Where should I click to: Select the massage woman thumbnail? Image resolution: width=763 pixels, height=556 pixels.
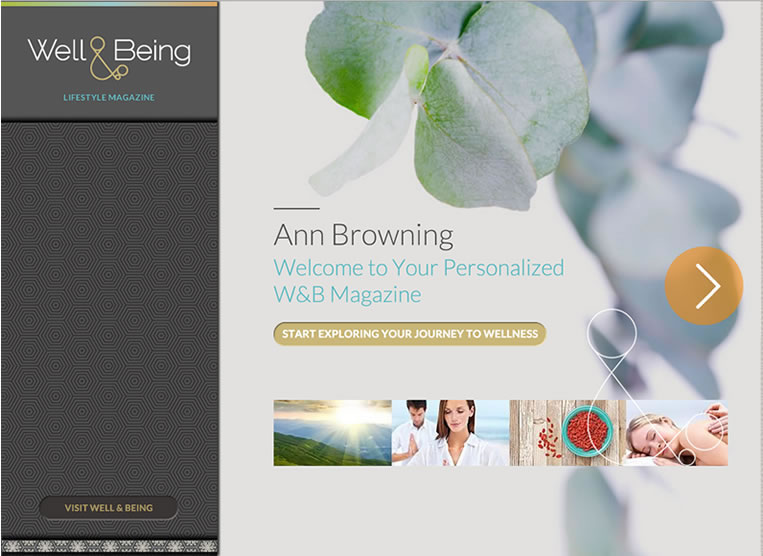[x=677, y=433]
